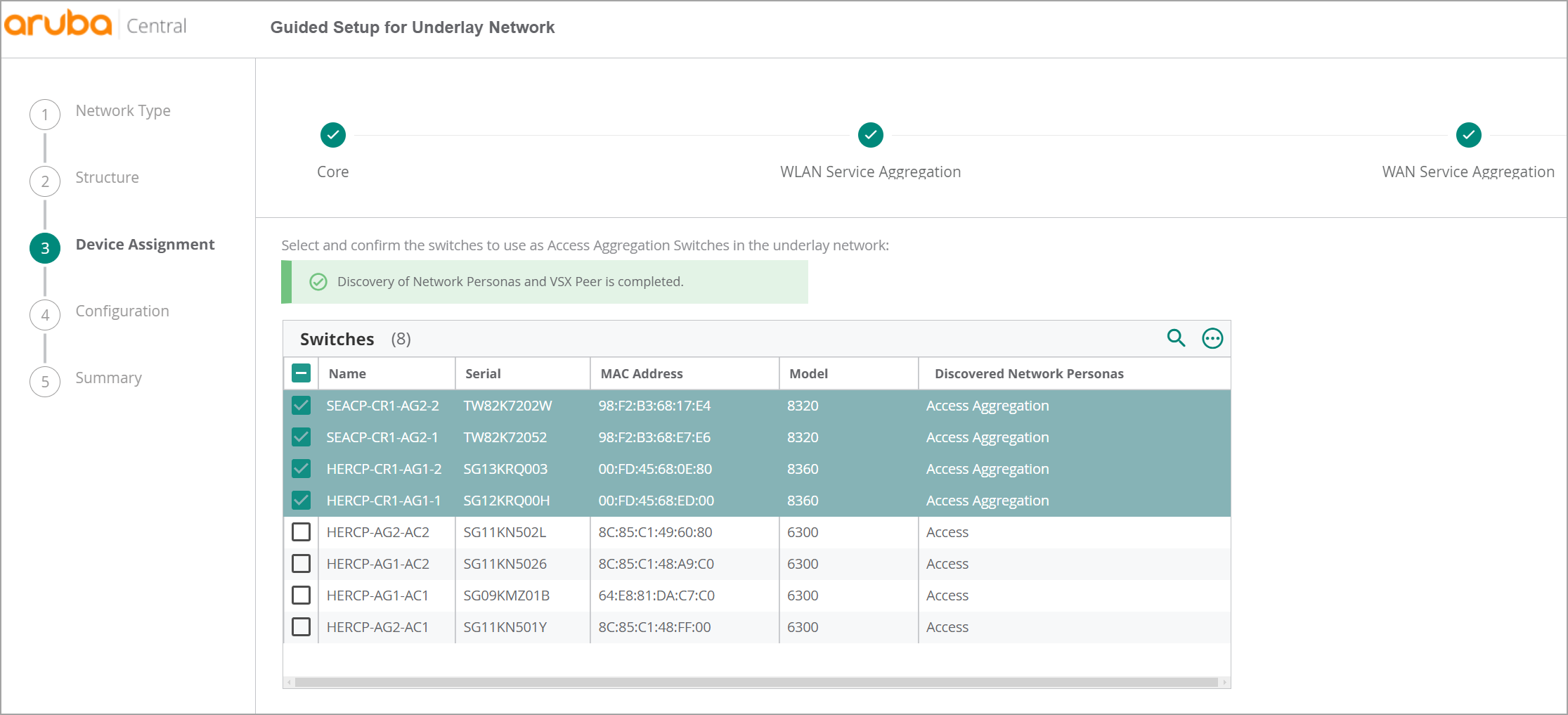Click the name SEACP-CR1-AG2-1

tap(382, 437)
